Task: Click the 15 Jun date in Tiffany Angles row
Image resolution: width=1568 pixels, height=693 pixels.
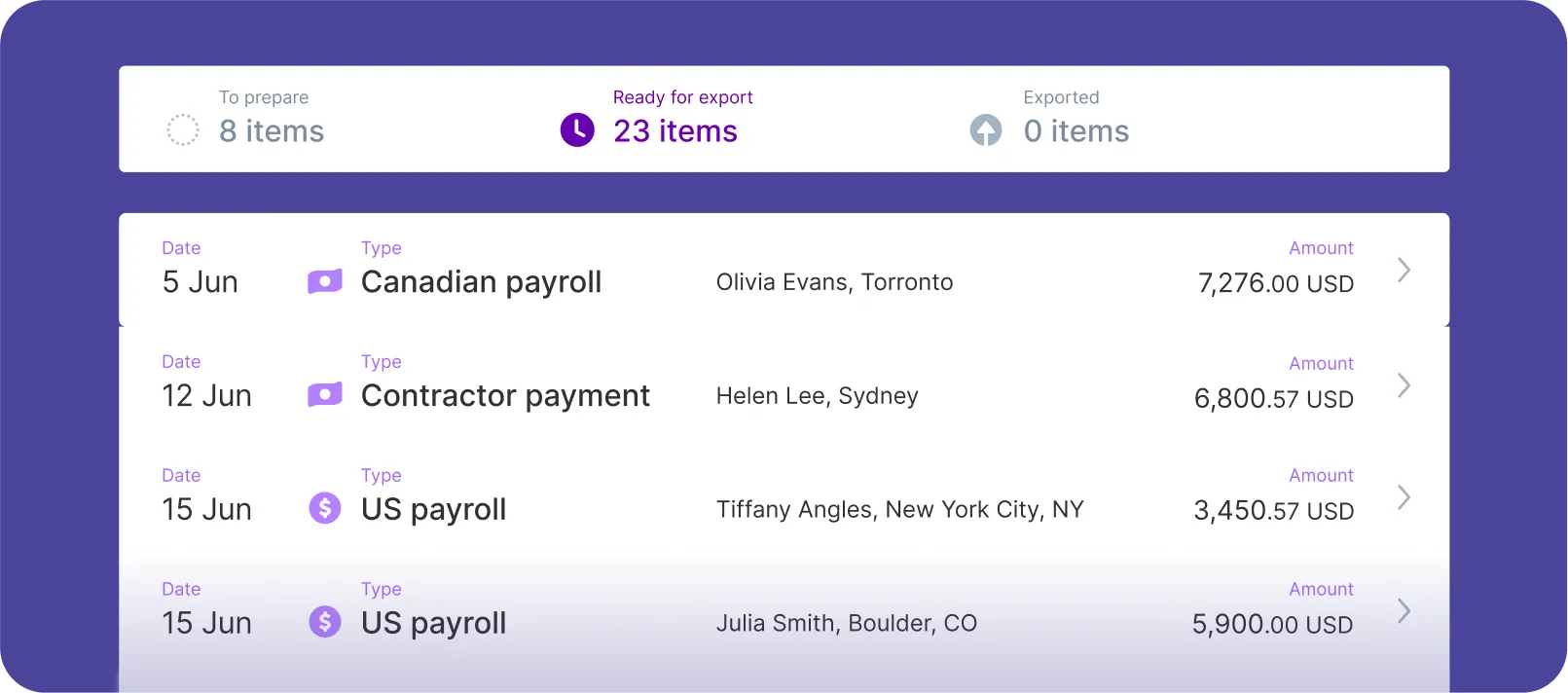Action: [x=206, y=510]
